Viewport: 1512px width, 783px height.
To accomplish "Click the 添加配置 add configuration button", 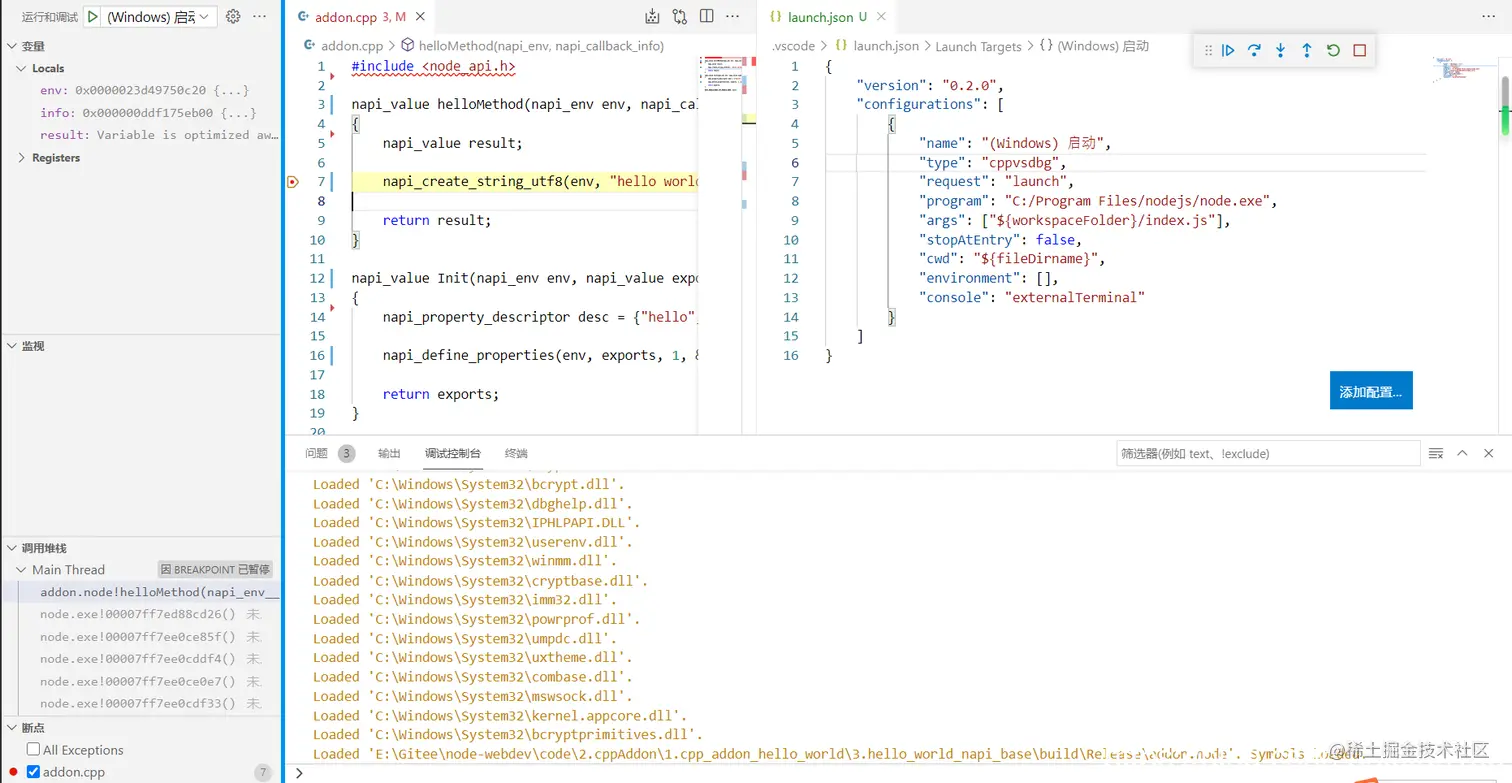I will point(1371,391).
